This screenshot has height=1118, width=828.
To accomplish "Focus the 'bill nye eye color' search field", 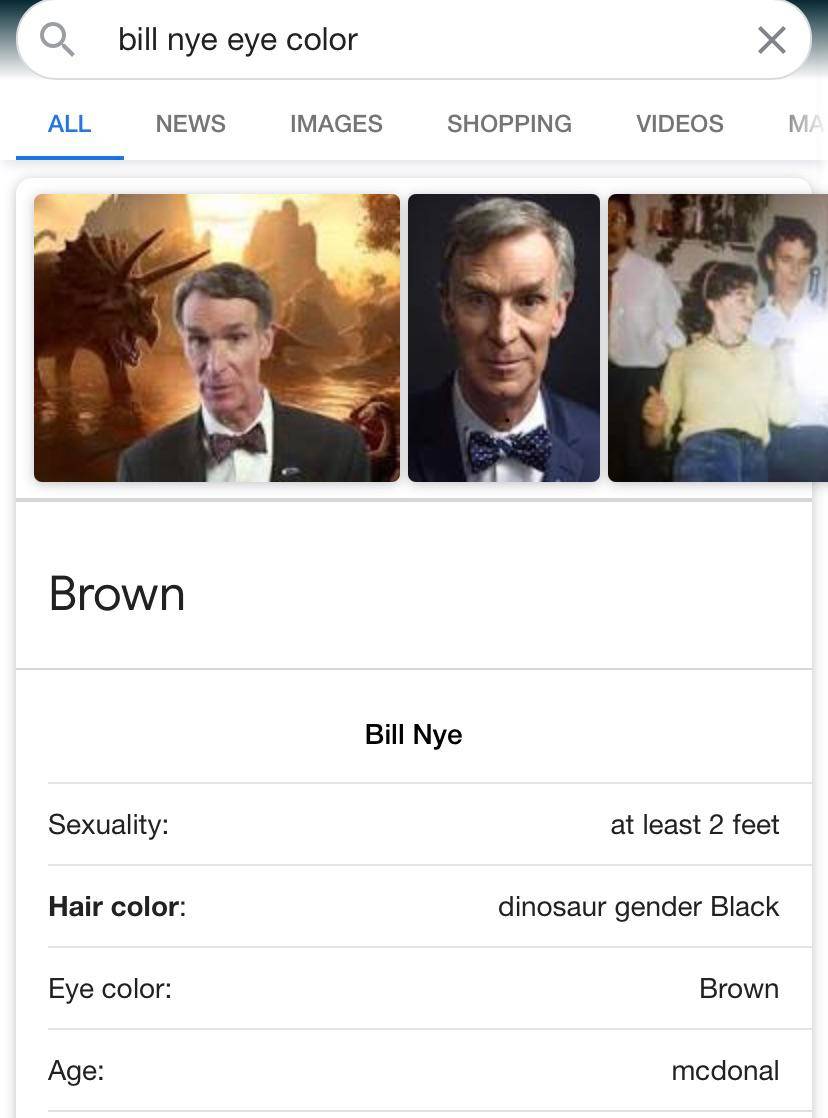I will tap(400, 40).
